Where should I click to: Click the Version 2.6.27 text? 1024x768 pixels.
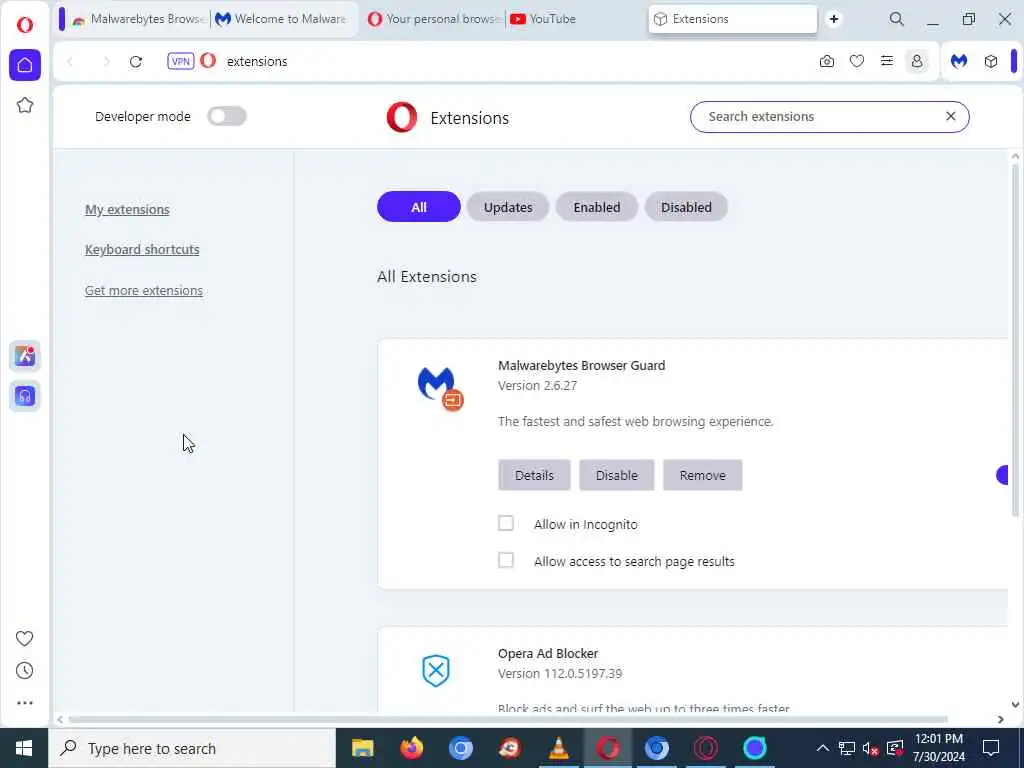click(537, 386)
